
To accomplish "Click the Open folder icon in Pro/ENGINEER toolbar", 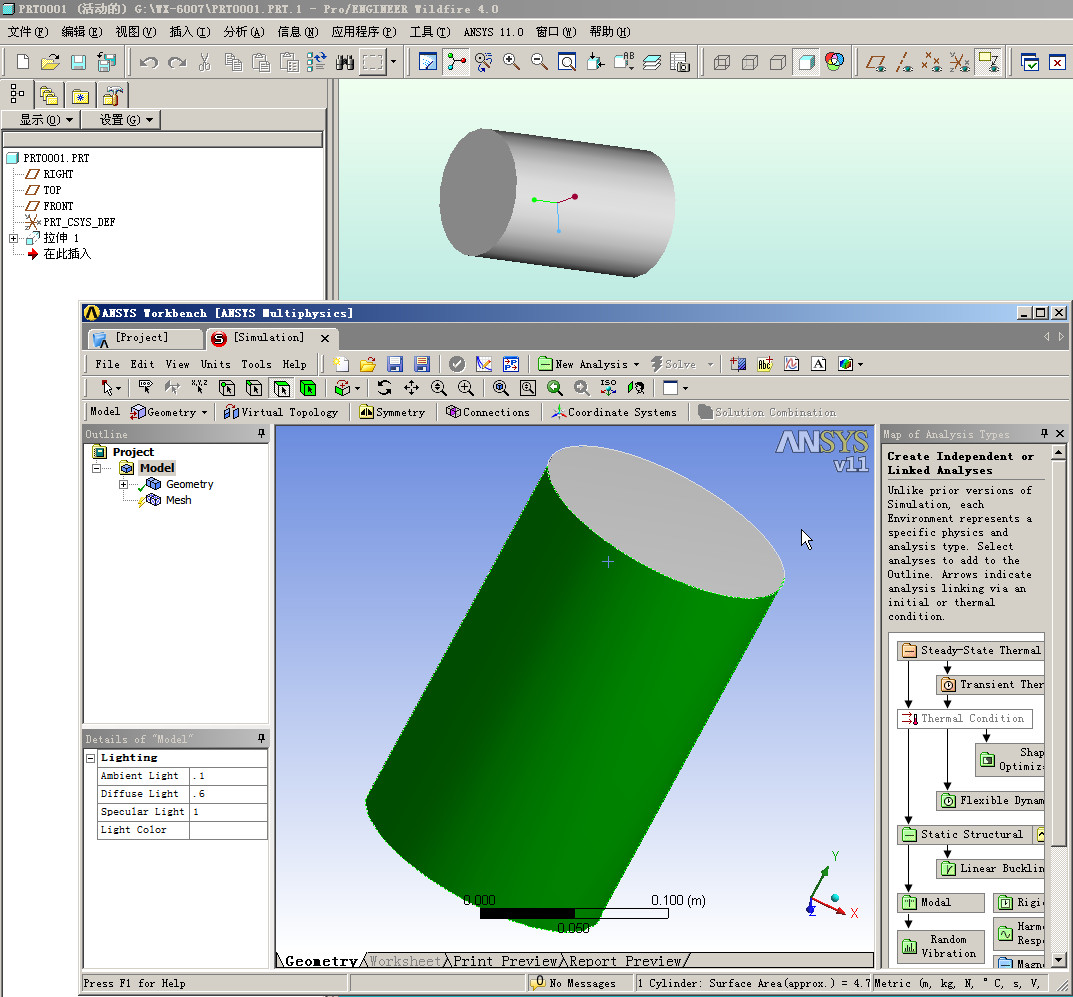I will point(50,62).
